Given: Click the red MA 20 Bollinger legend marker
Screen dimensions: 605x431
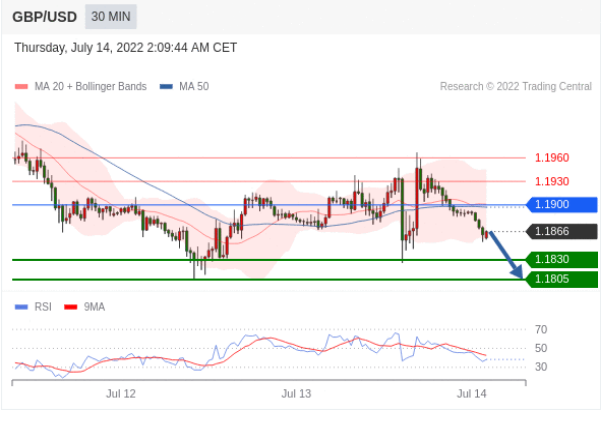Looking at the screenshot, I should point(21,87).
